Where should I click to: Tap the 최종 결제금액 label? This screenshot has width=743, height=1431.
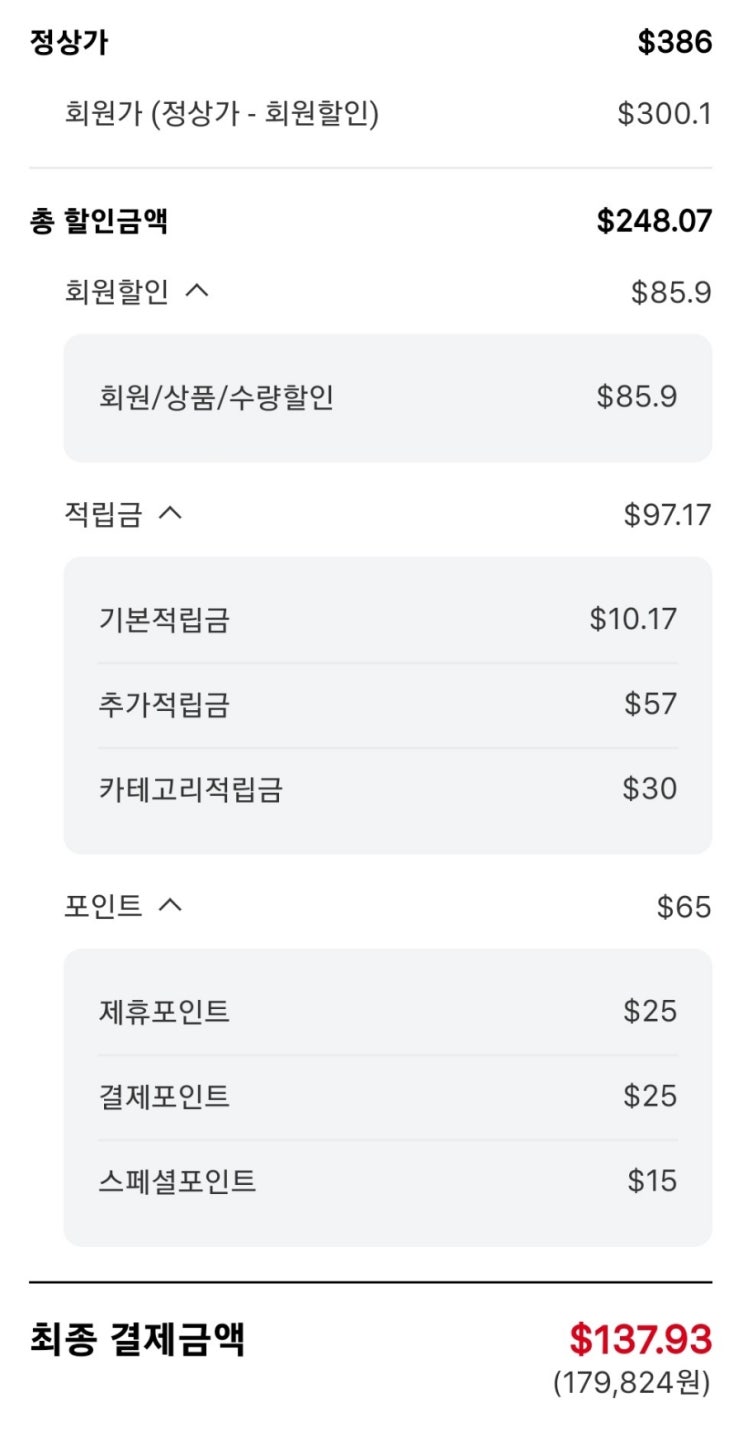tap(137, 1338)
